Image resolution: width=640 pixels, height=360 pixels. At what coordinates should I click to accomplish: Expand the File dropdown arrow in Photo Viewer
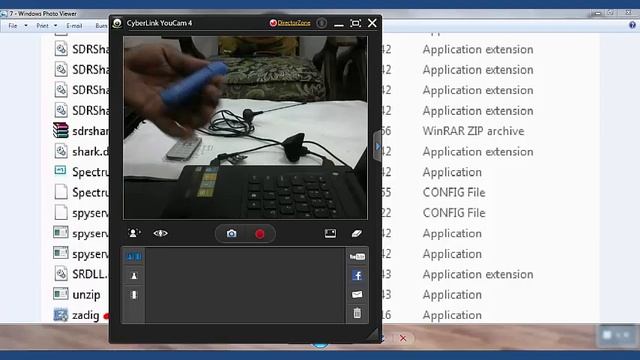pos(26,26)
